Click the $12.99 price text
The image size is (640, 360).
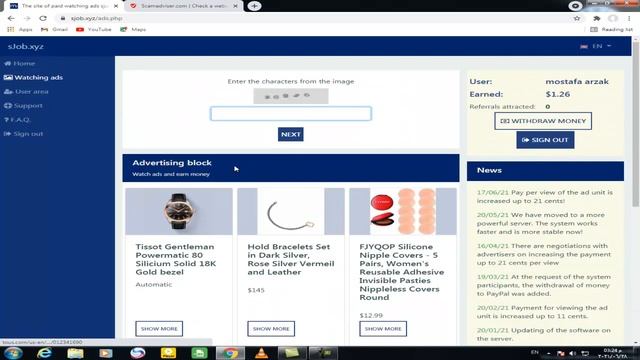pos(371,315)
